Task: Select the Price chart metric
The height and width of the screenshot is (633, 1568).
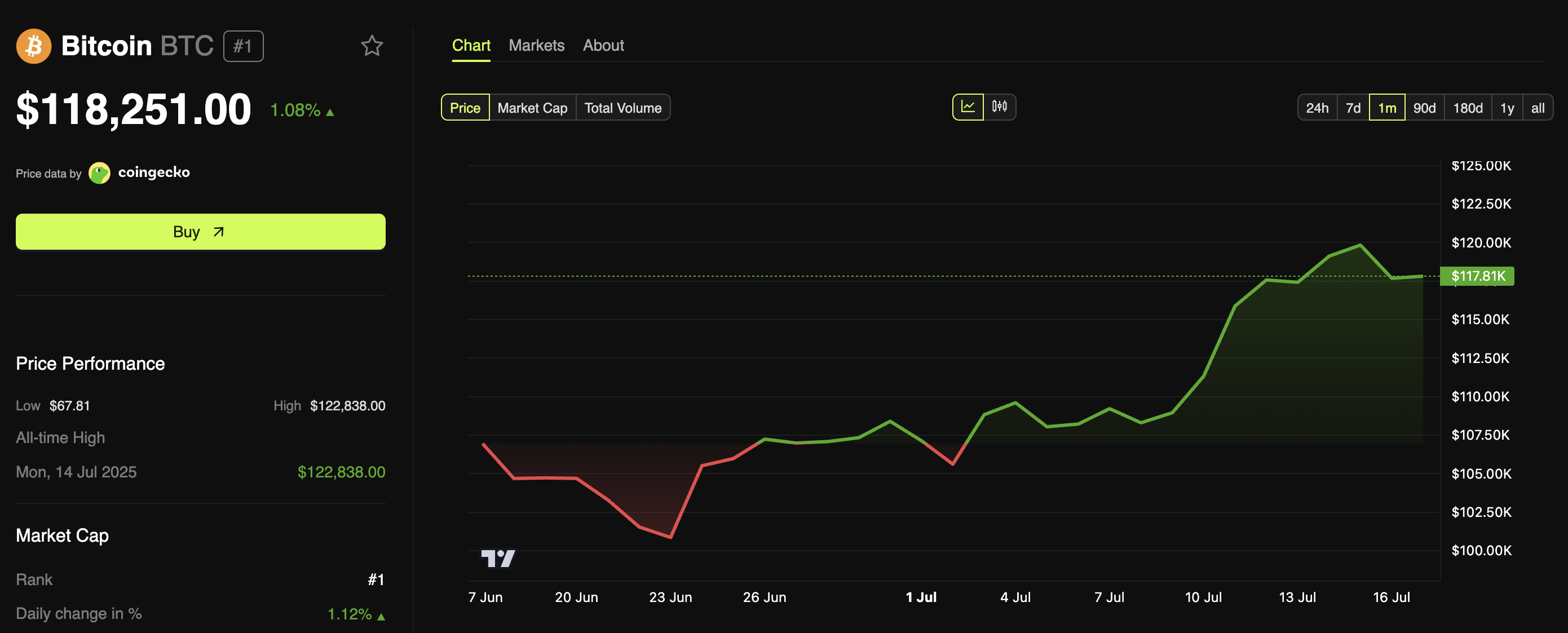Action: pyautogui.click(x=465, y=108)
